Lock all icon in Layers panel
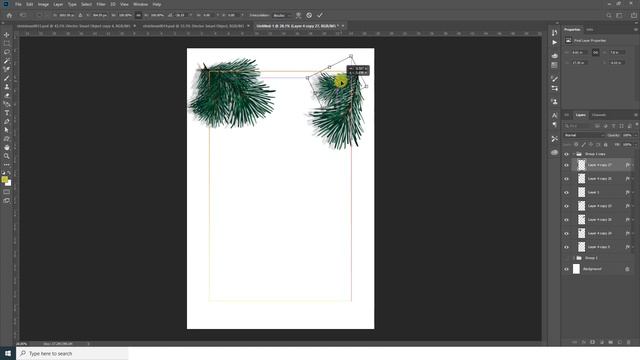640x360 pixels. 606,144
